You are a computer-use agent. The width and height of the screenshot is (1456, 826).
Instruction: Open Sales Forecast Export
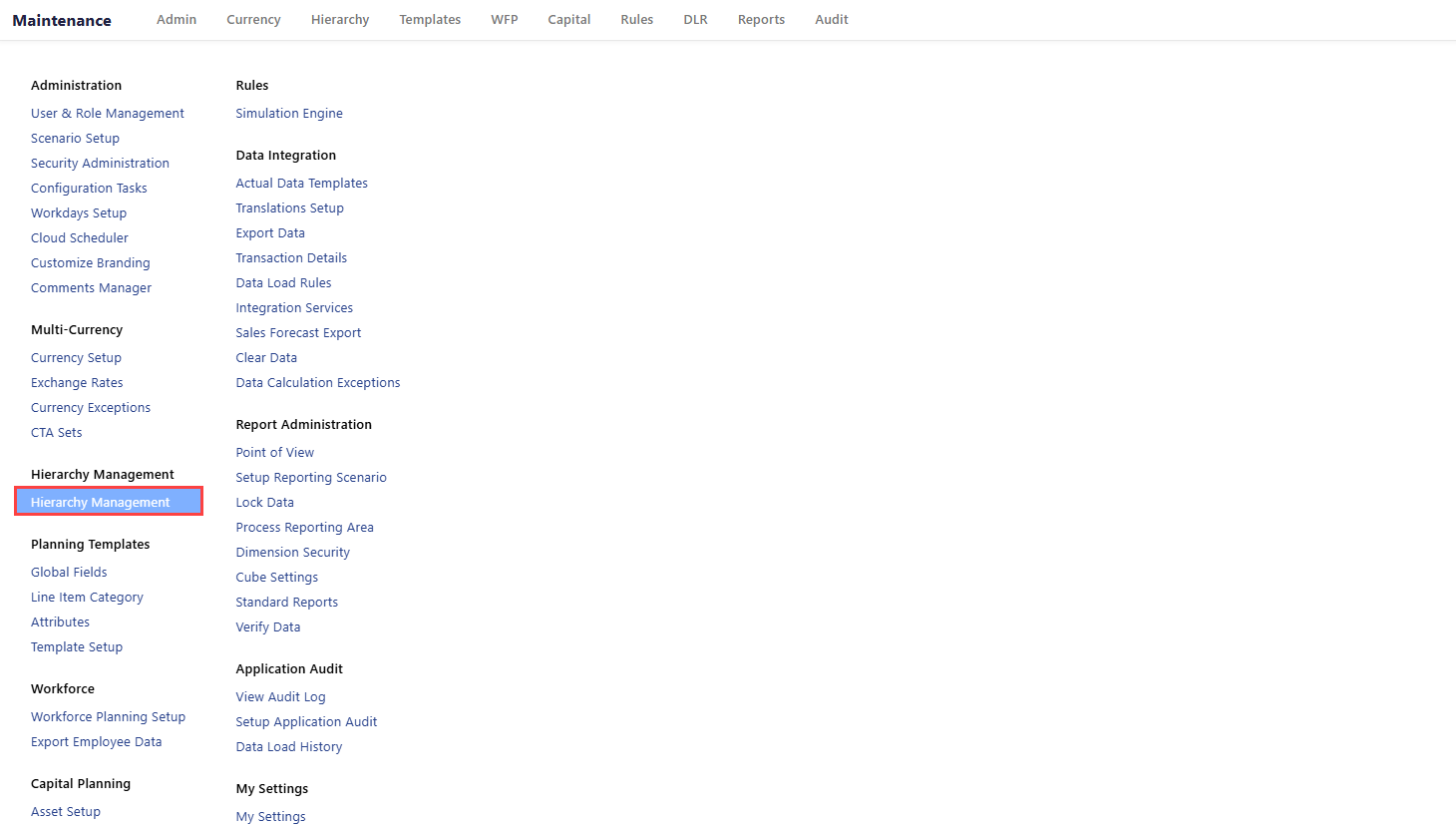[298, 332]
